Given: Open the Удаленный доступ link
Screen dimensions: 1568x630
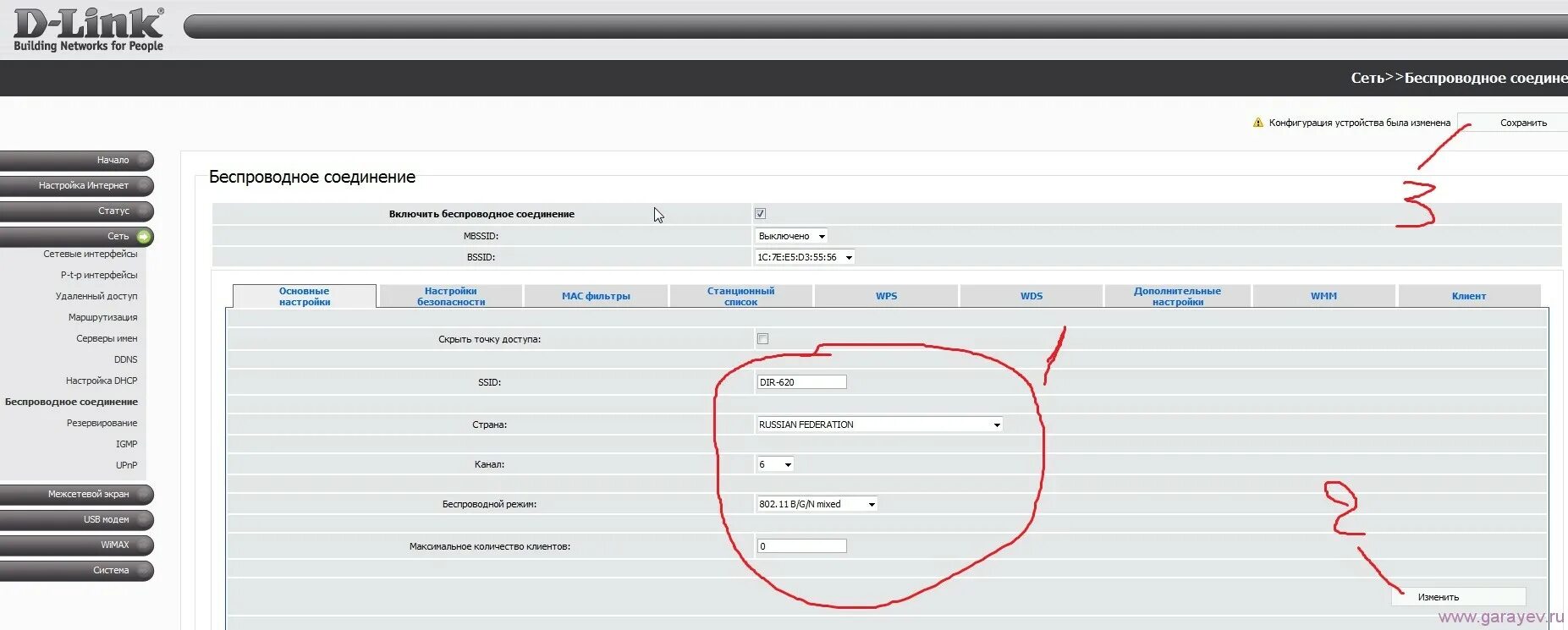Looking at the screenshot, I should 96,296.
